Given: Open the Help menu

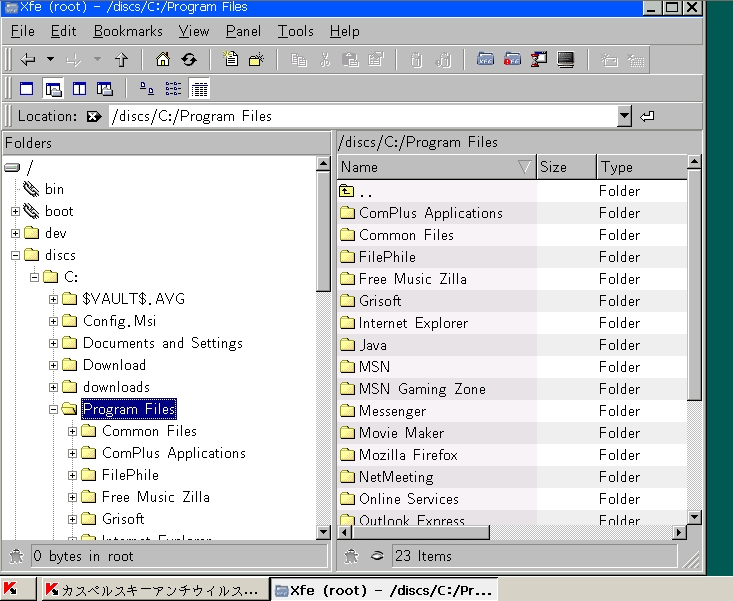Looking at the screenshot, I should [x=345, y=31].
